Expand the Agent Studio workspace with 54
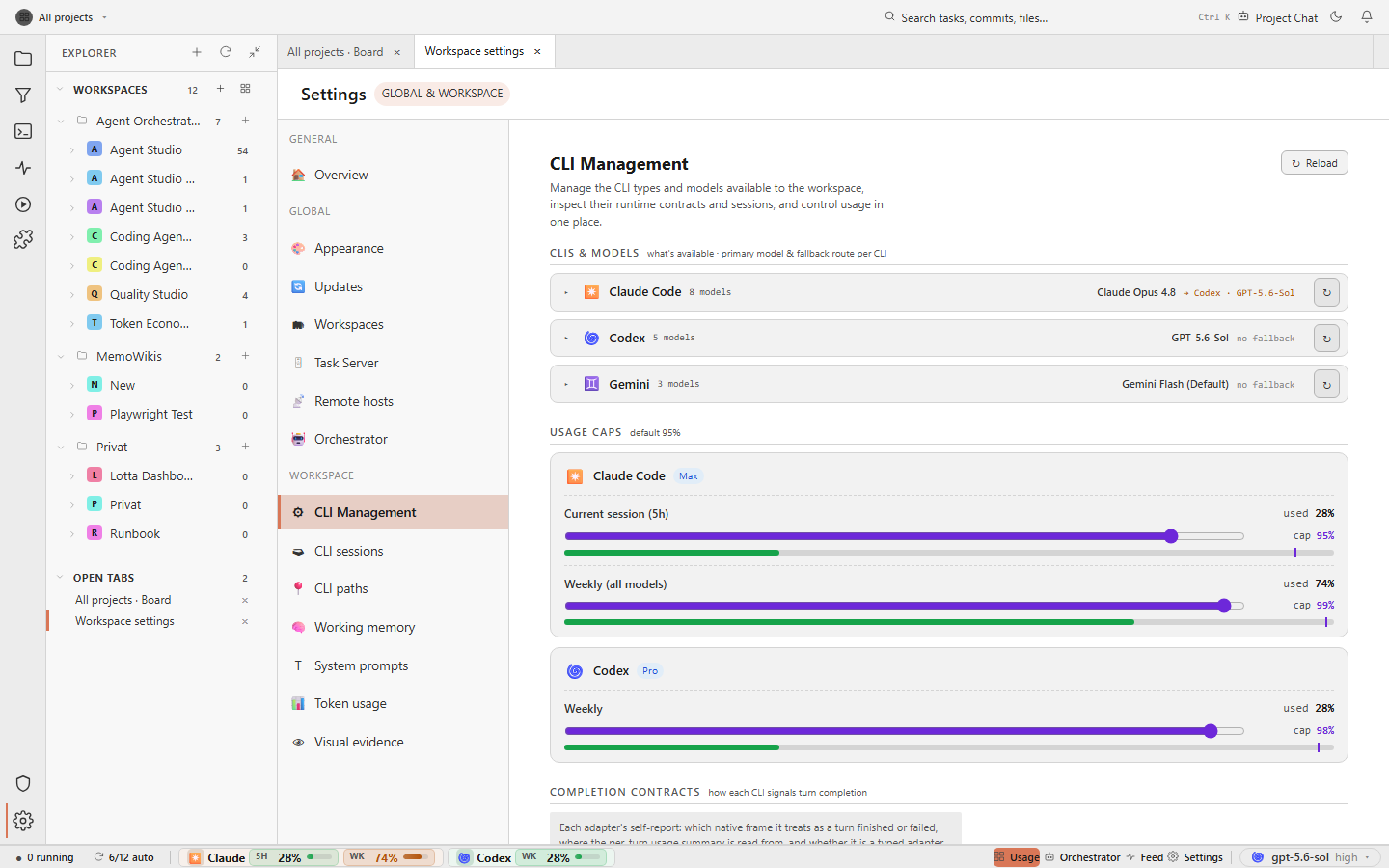 (72, 150)
